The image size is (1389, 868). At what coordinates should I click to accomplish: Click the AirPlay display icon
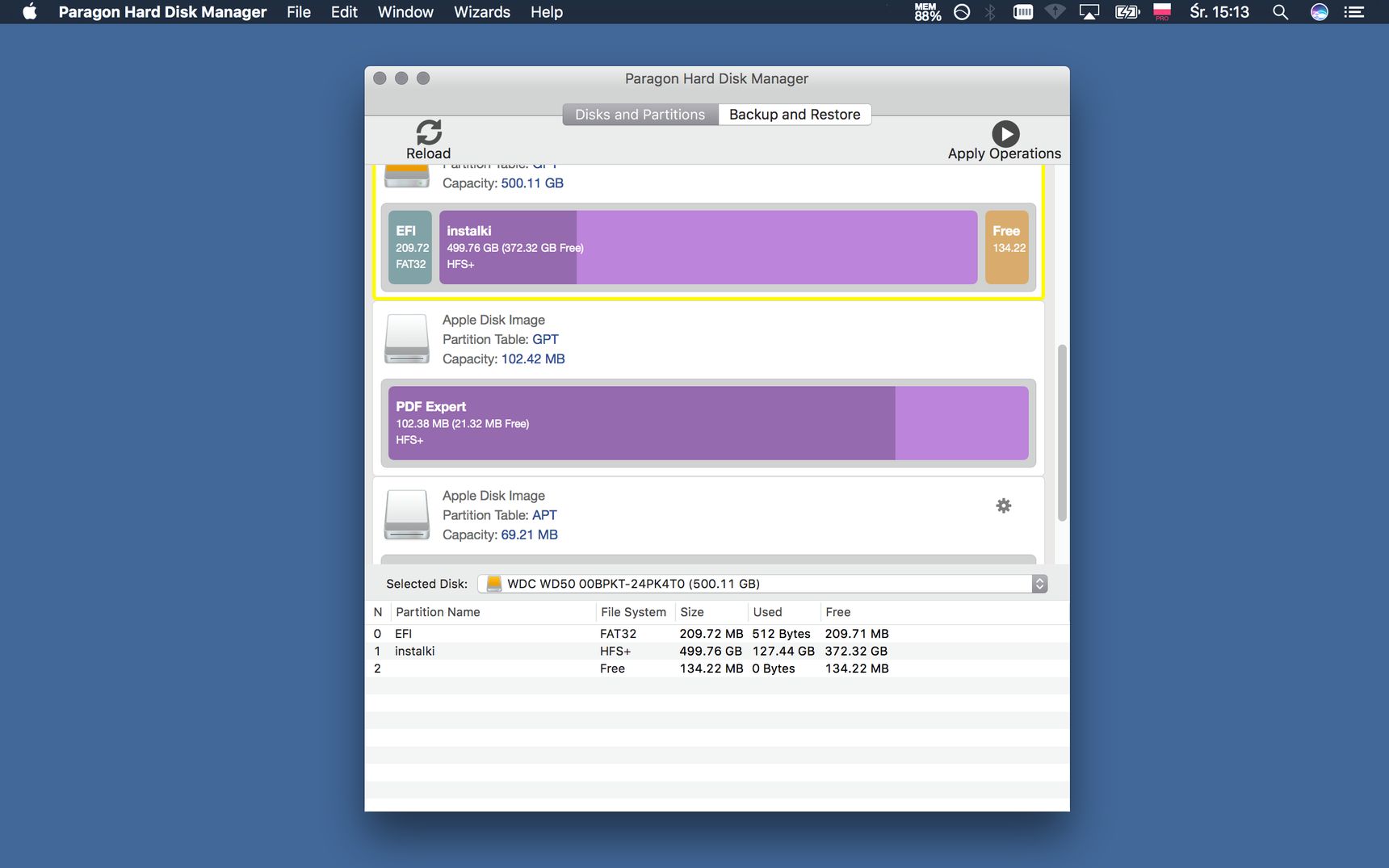(1089, 11)
